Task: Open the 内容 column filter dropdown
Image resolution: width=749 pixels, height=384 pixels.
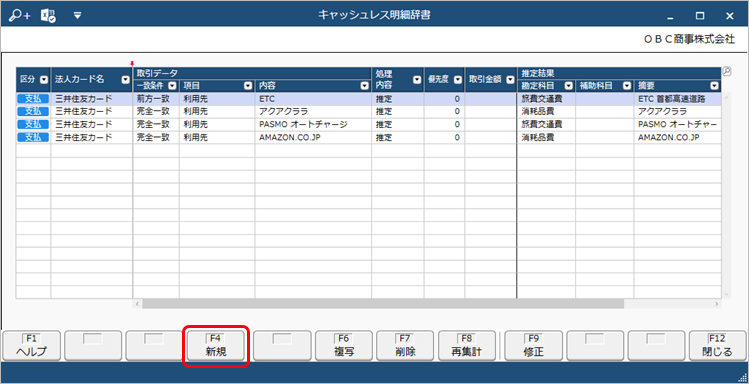Action: point(365,86)
